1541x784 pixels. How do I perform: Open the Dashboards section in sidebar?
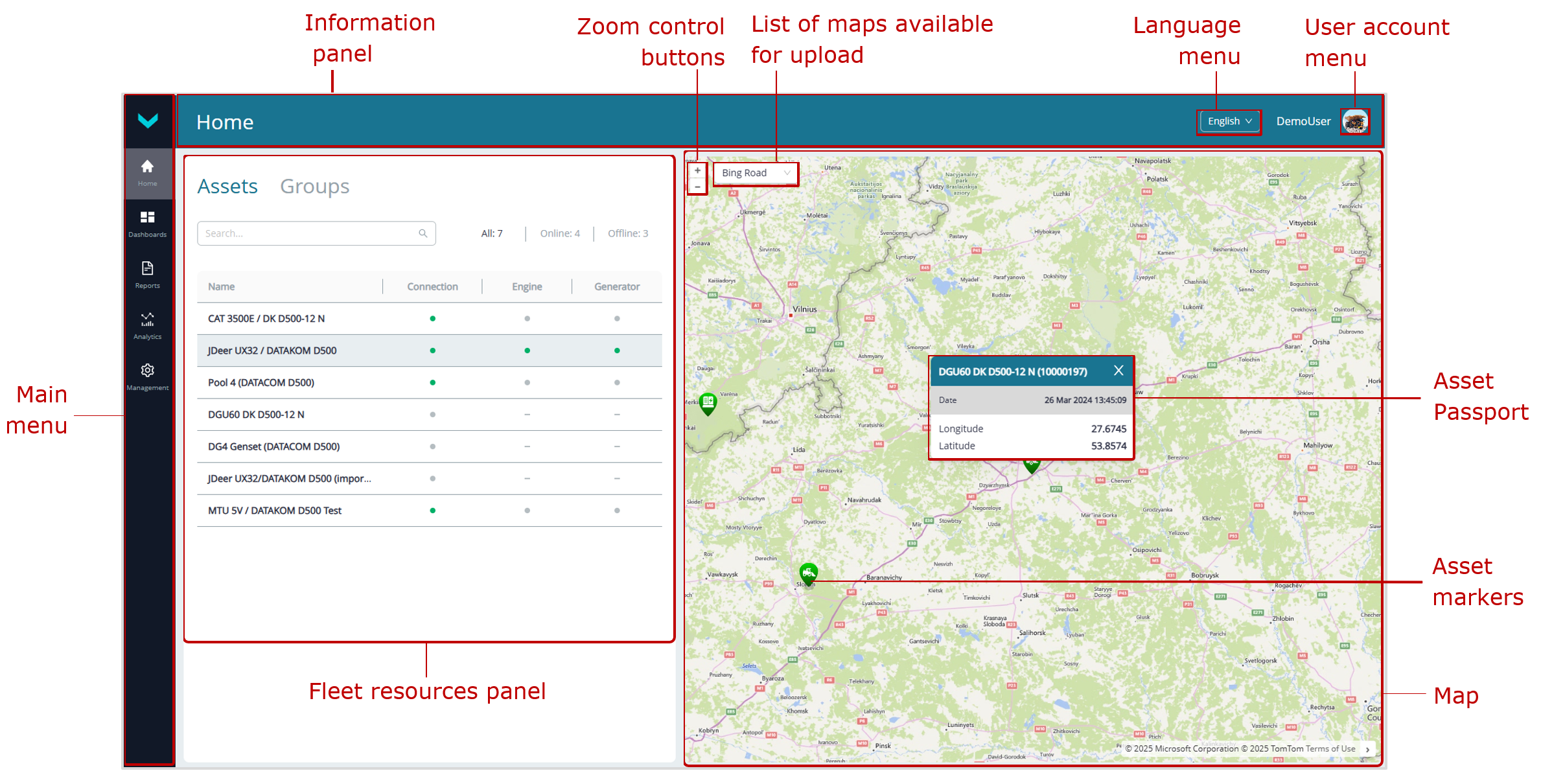click(x=147, y=224)
